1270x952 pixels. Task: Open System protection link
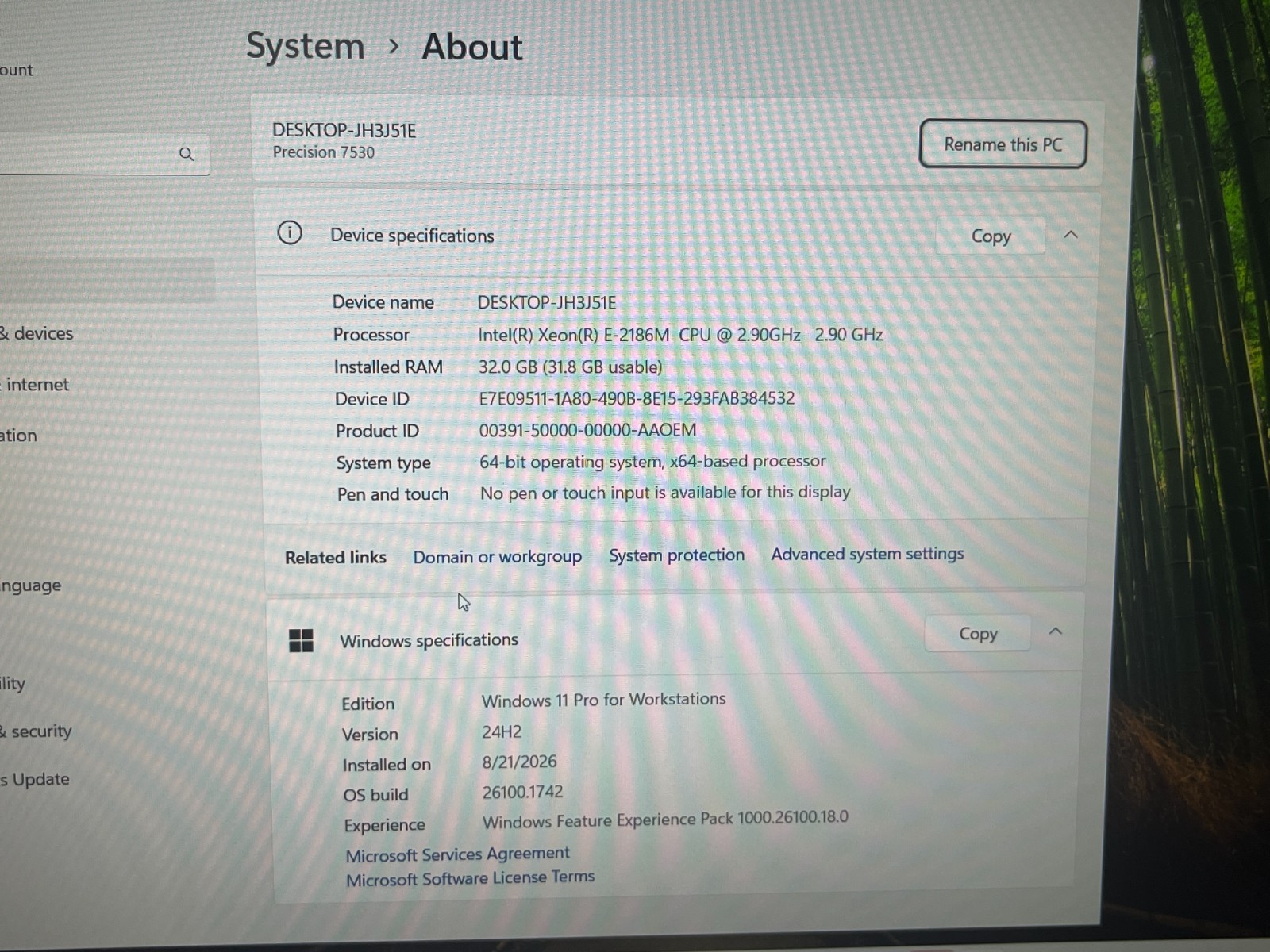[x=676, y=555]
